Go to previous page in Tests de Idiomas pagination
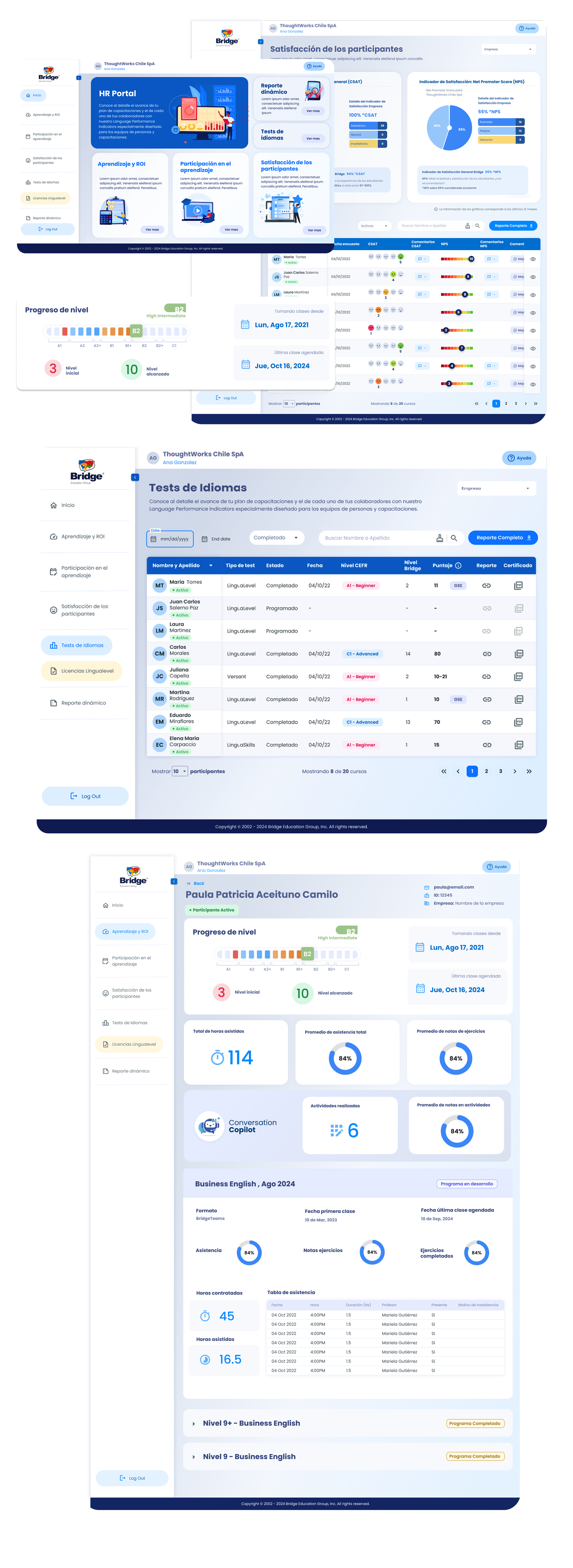Image resolution: width=573 pixels, height=1568 pixels. tap(458, 771)
